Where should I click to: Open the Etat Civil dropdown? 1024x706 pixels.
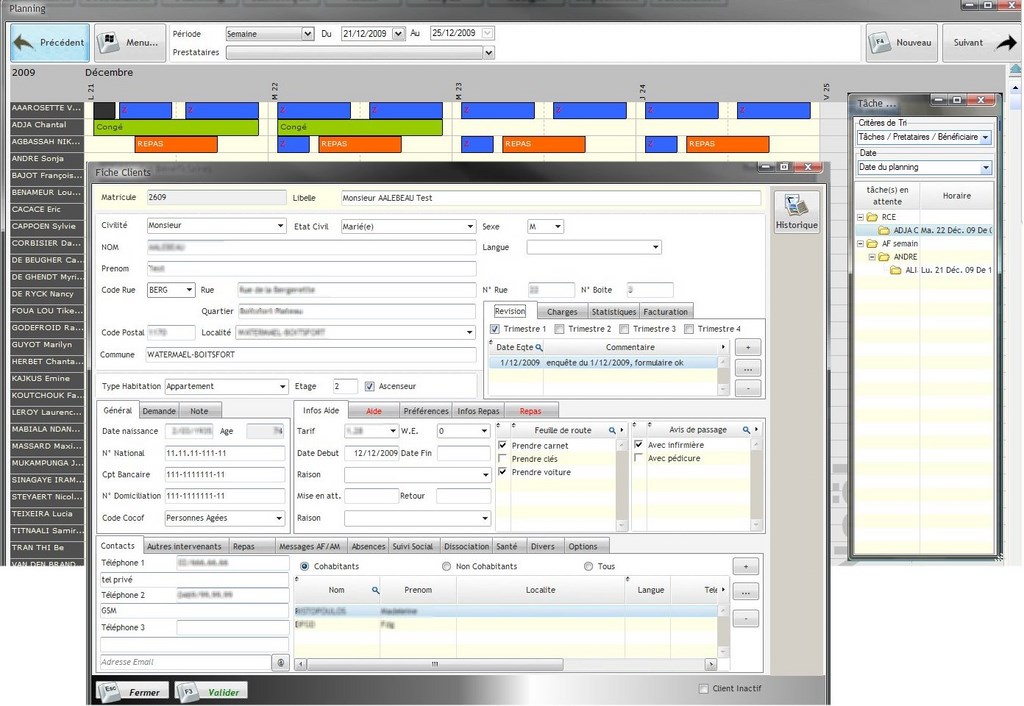pyautogui.click(x=470, y=227)
